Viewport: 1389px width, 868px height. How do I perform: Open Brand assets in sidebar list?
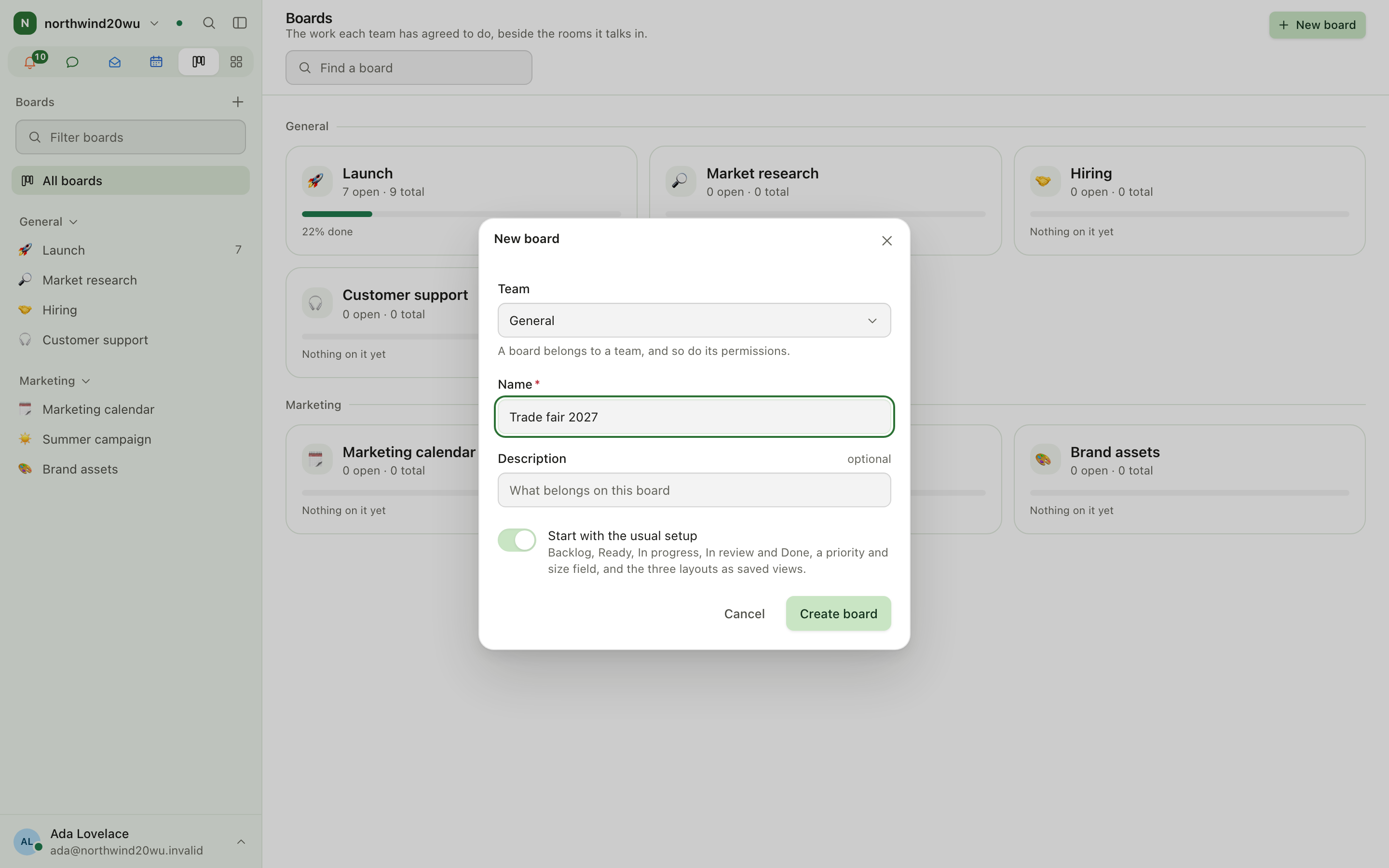(x=130, y=469)
